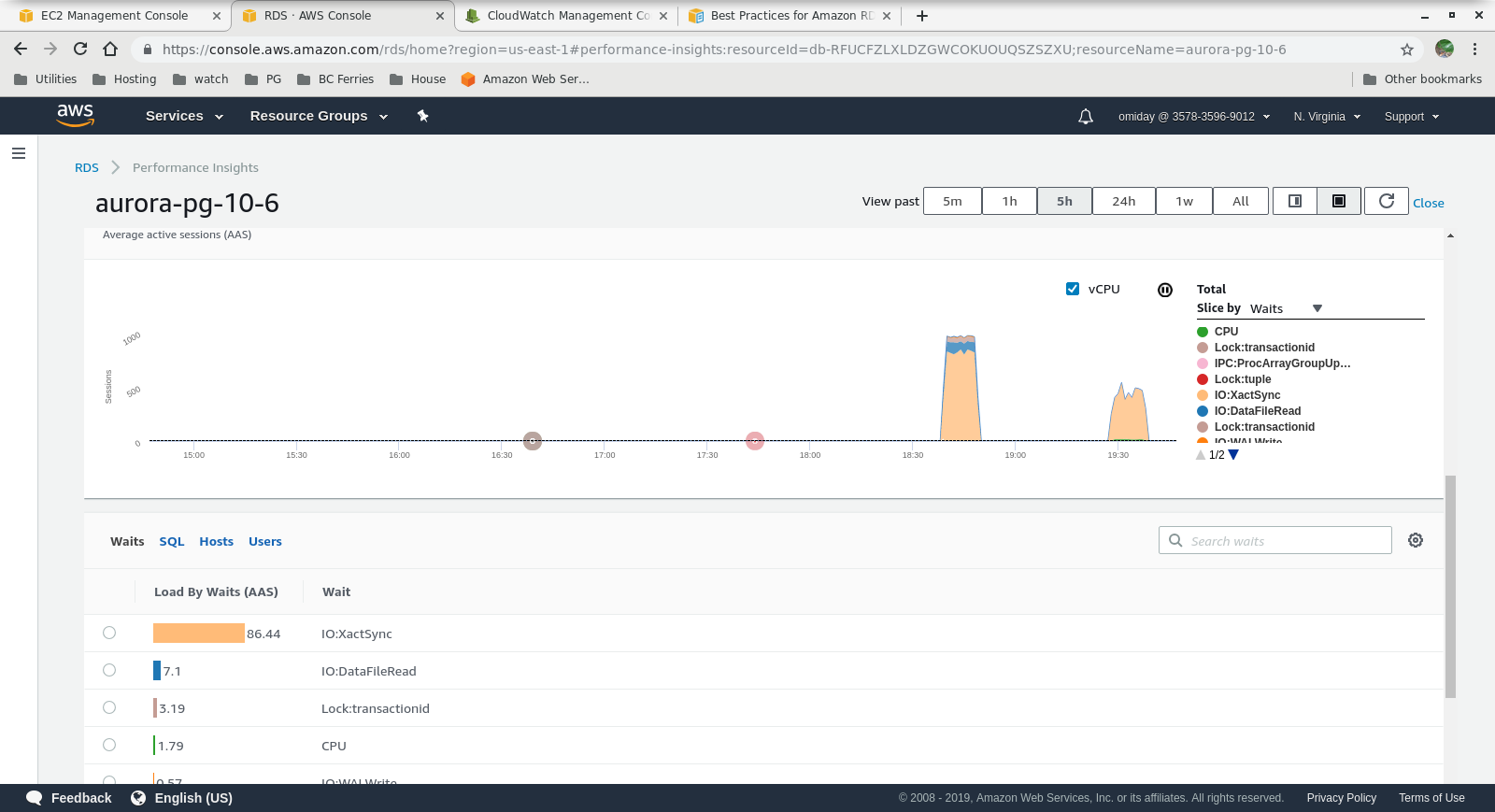Go to next legend page arrow
Image resolution: width=1495 pixels, height=812 pixels.
pos(1233,455)
